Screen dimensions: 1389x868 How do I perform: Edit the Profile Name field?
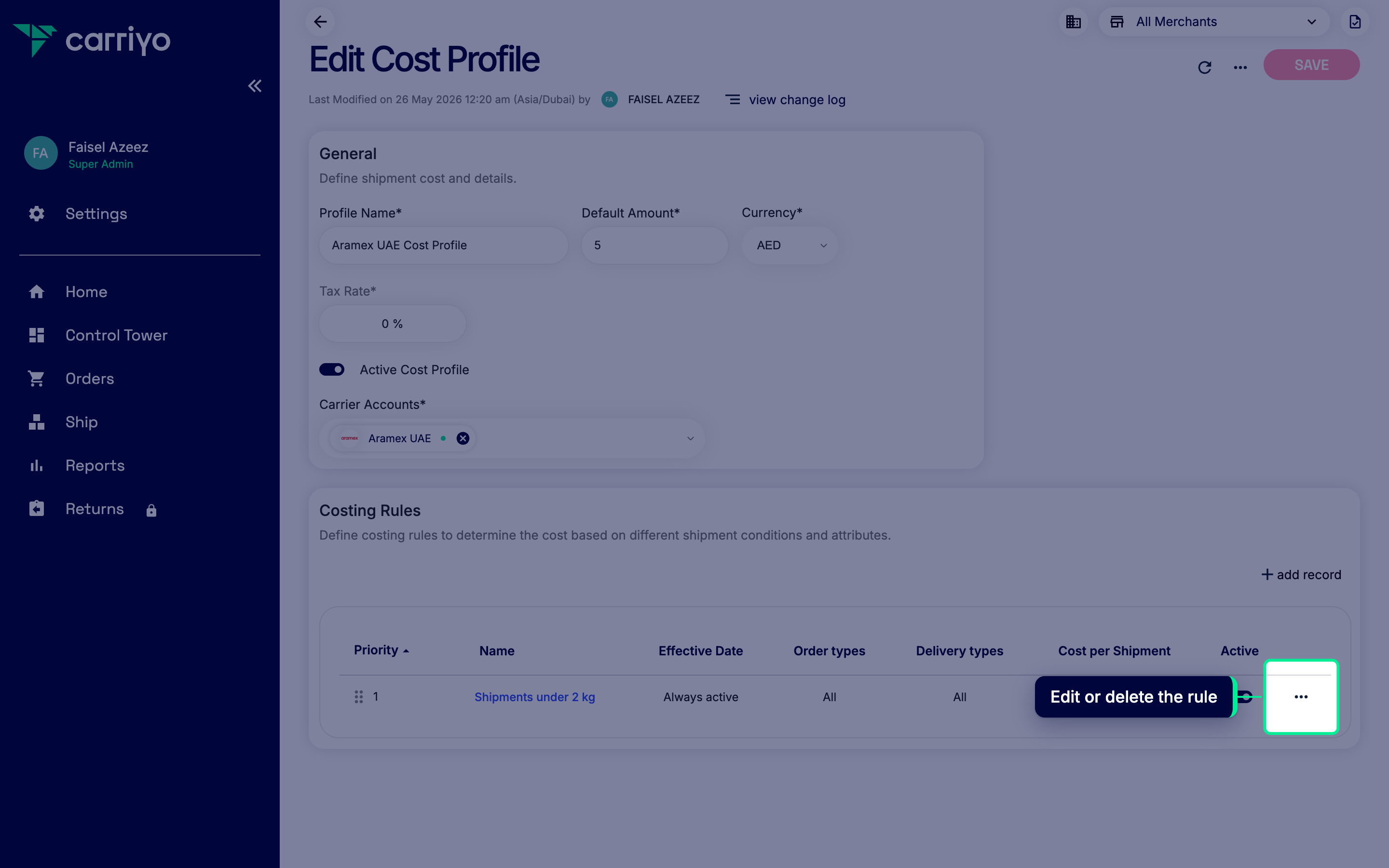pyautogui.click(x=444, y=245)
